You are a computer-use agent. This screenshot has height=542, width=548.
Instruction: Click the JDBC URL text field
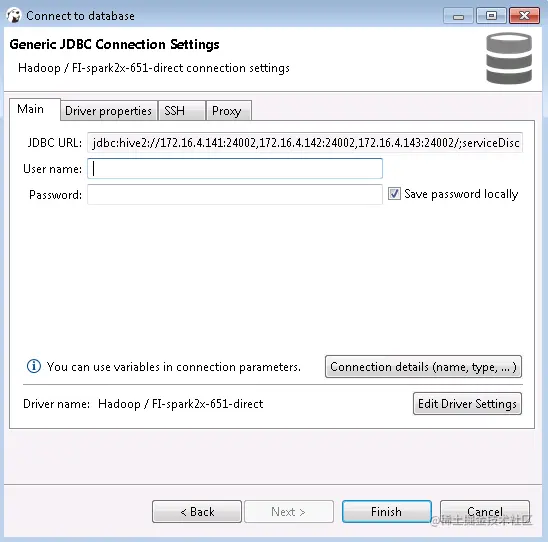(305, 143)
